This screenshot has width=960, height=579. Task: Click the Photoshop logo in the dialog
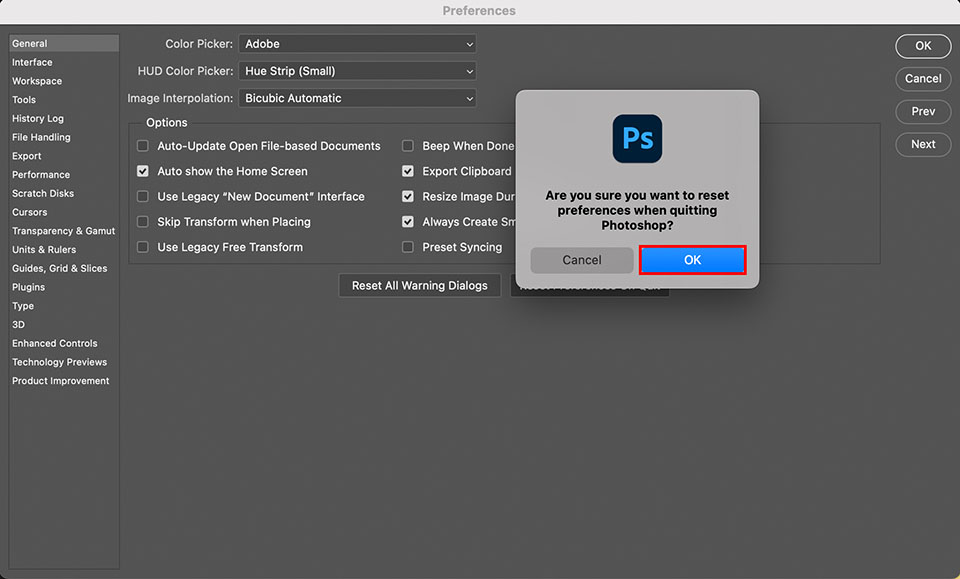[x=637, y=138]
